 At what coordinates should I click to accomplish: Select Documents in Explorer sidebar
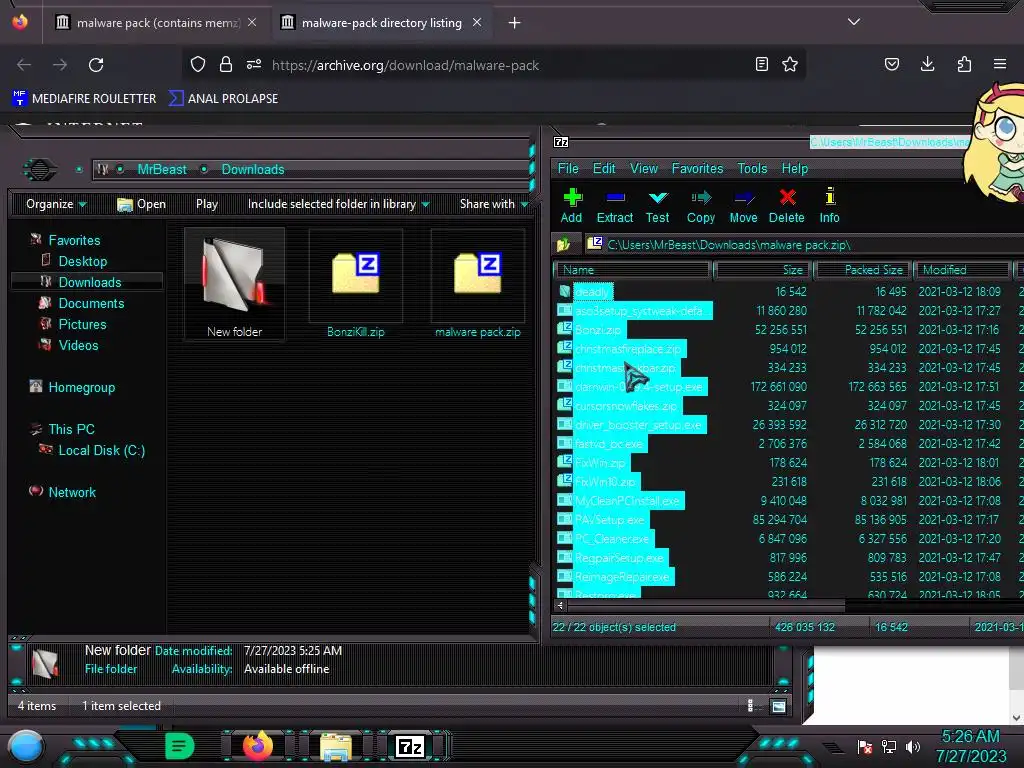91,303
